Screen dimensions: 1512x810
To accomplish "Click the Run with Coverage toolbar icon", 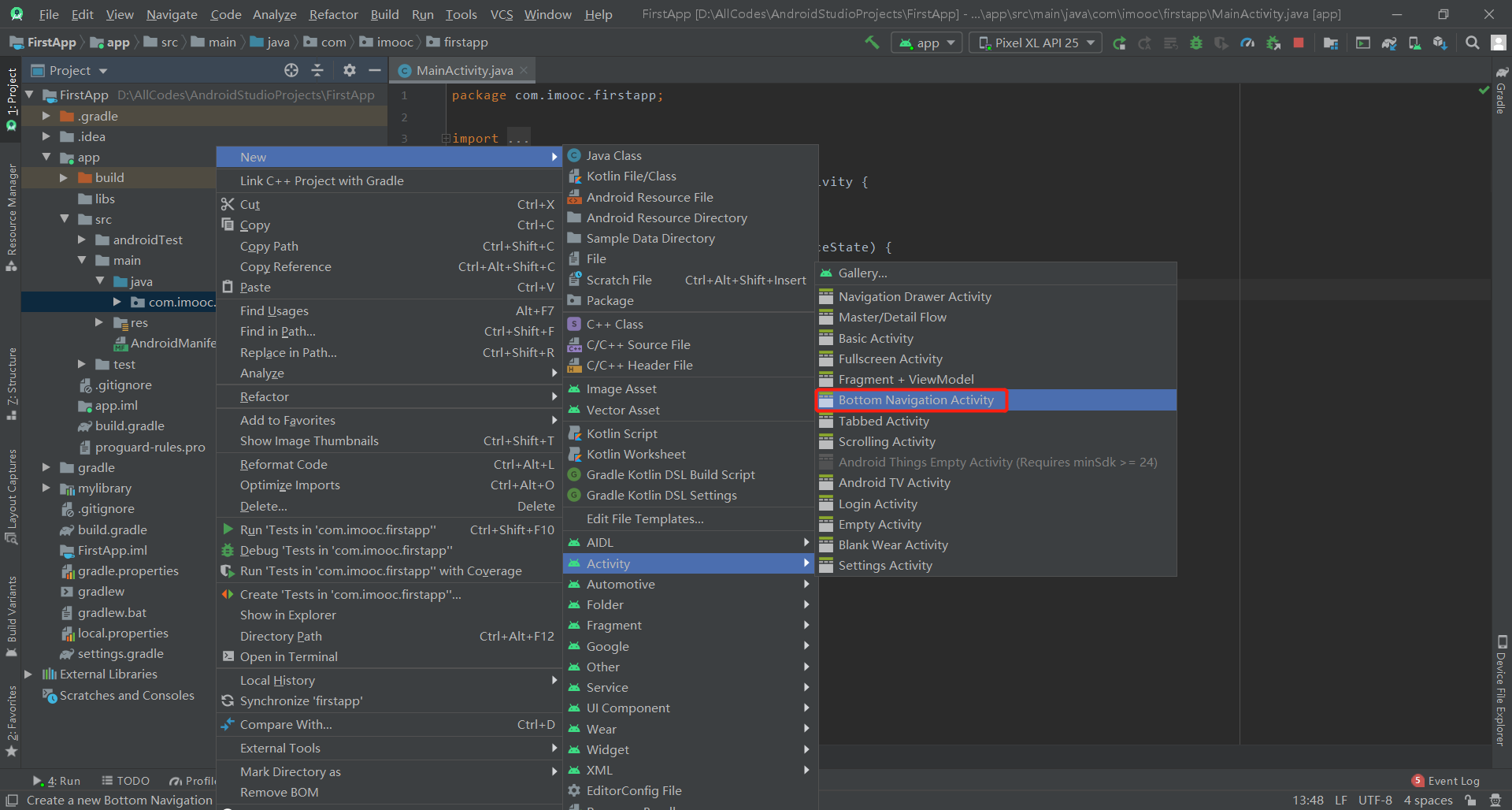I will [1221, 43].
